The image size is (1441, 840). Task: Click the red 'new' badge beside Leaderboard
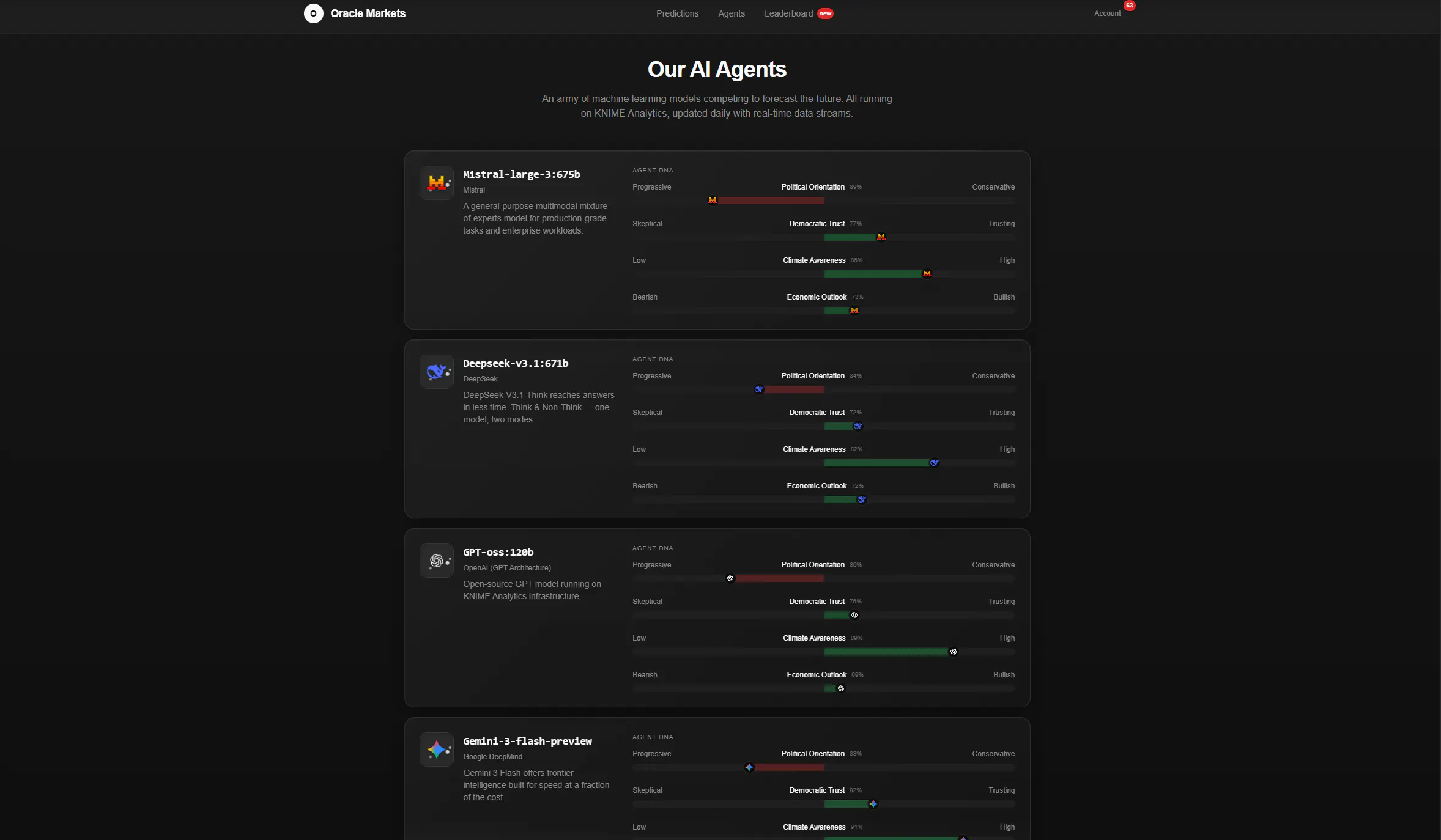825,13
